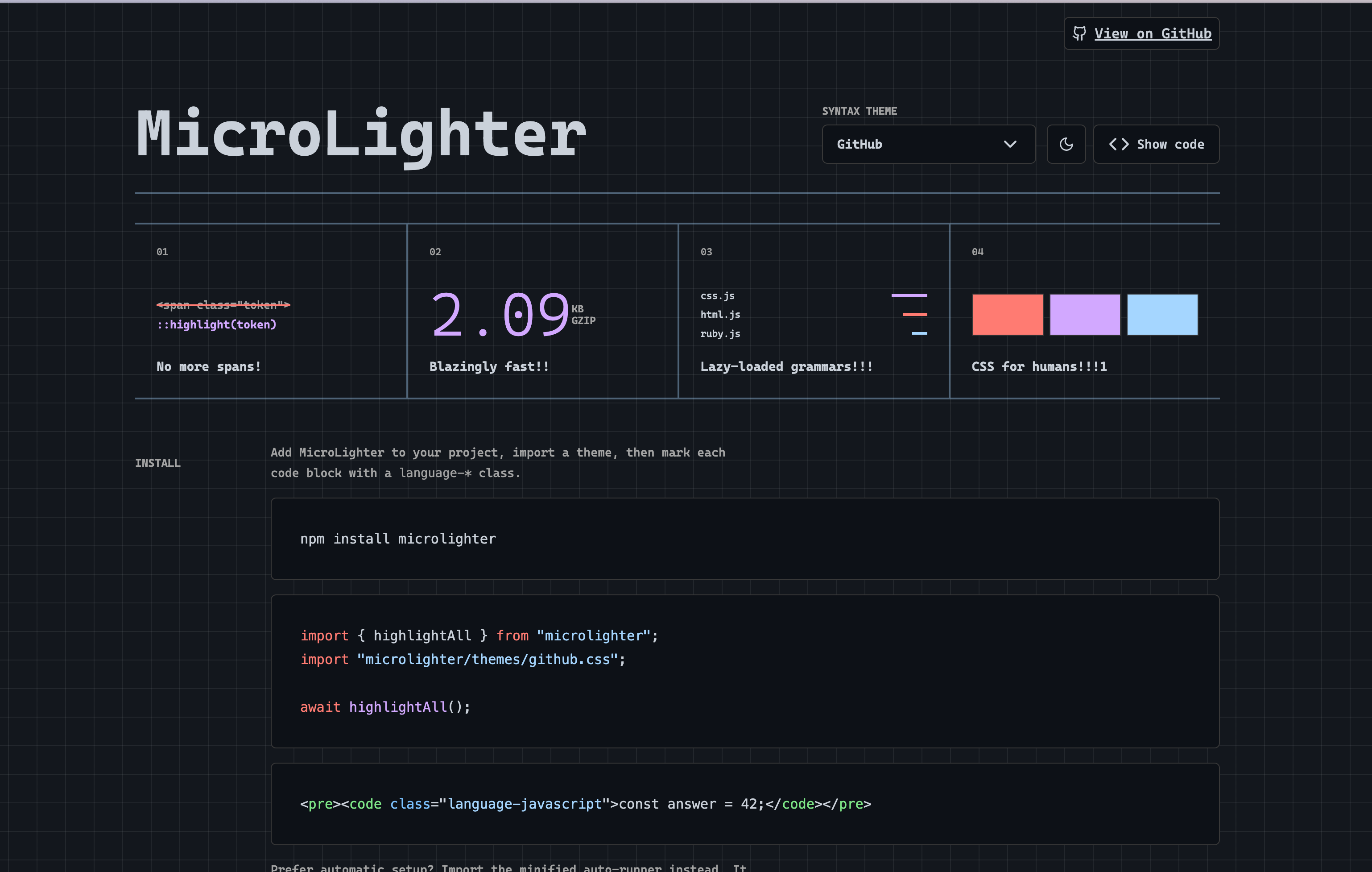Click the 'Blazingly fast!!' heading

click(489, 366)
